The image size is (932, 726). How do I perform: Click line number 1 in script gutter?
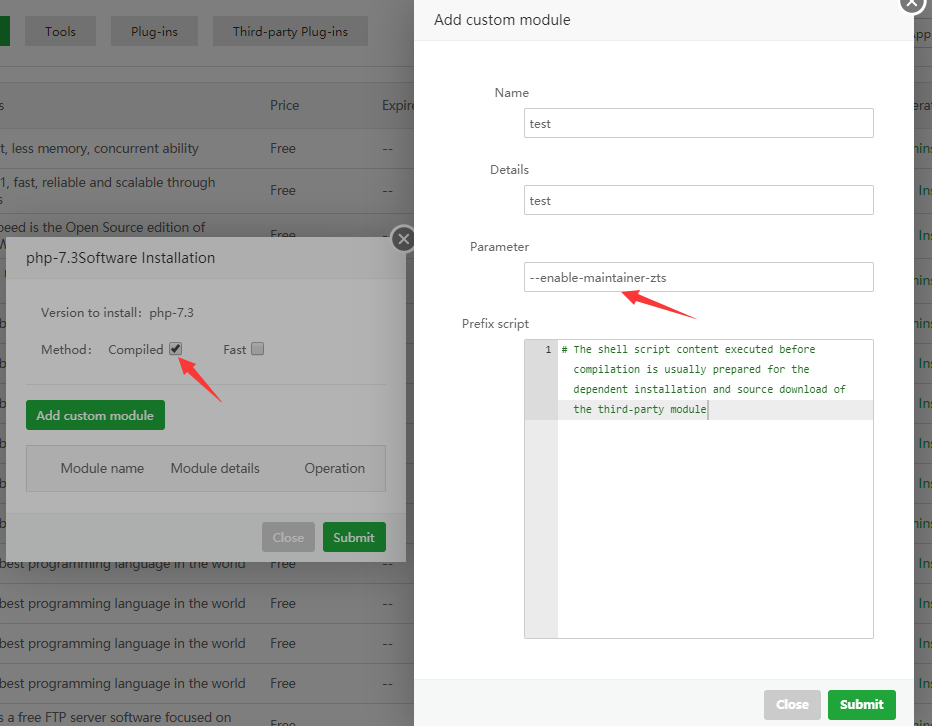click(x=547, y=350)
